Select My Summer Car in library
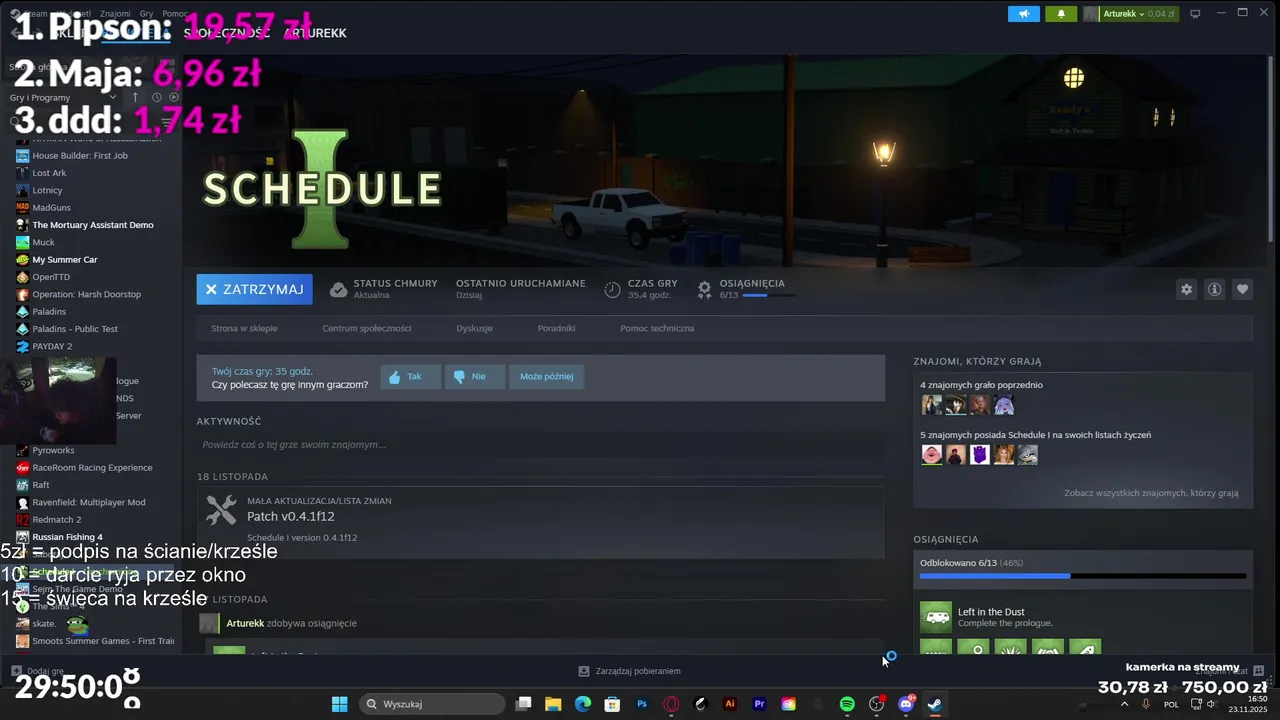This screenshot has height=720, width=1280. (x=64, y=260)
